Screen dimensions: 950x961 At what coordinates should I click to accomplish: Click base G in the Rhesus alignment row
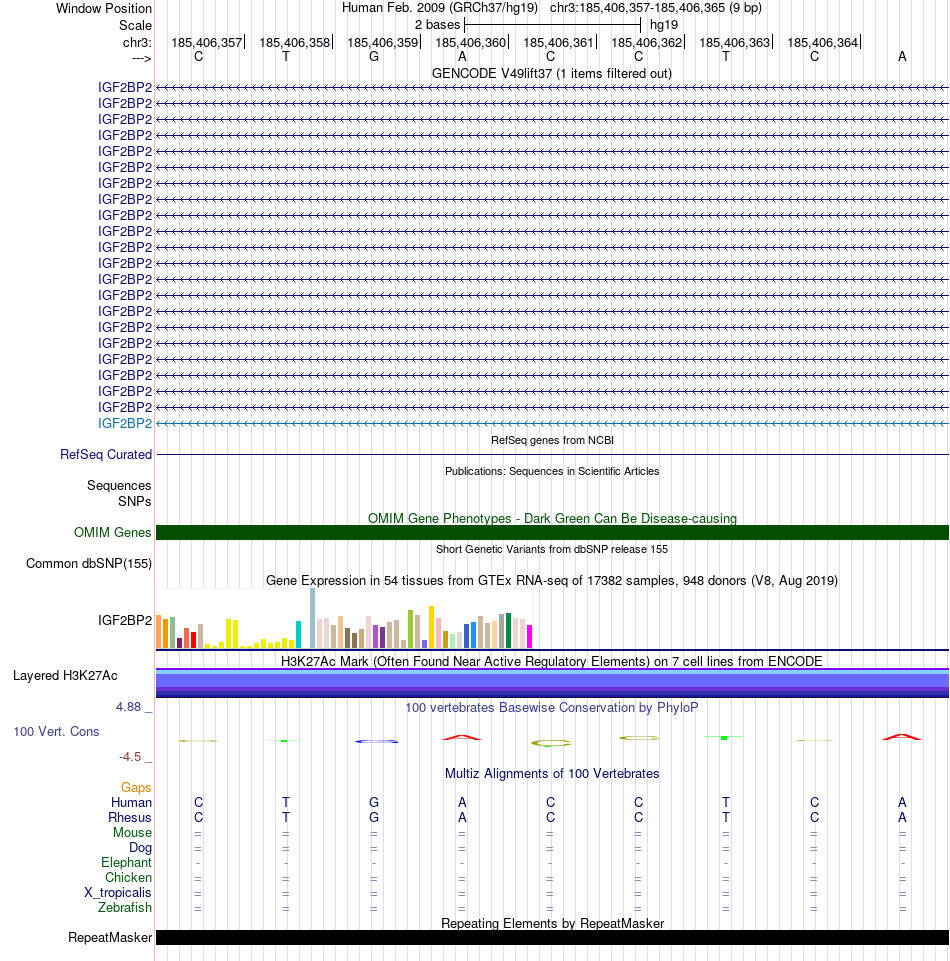374,818
